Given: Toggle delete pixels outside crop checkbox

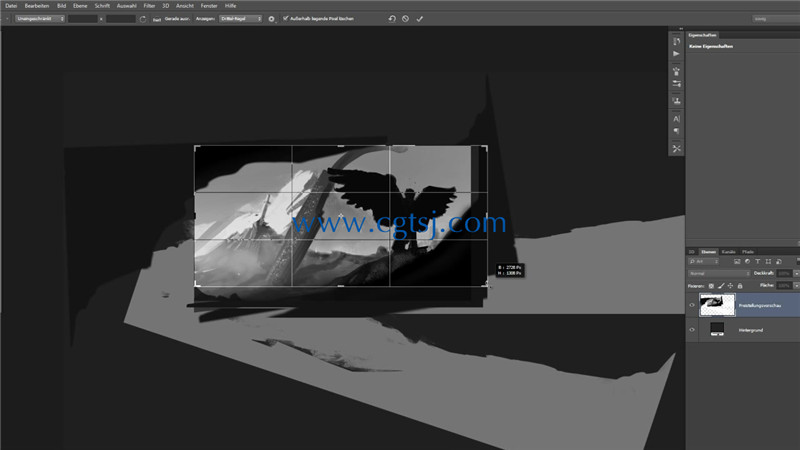Looking at the screenshot, I should tap(286, 18).
